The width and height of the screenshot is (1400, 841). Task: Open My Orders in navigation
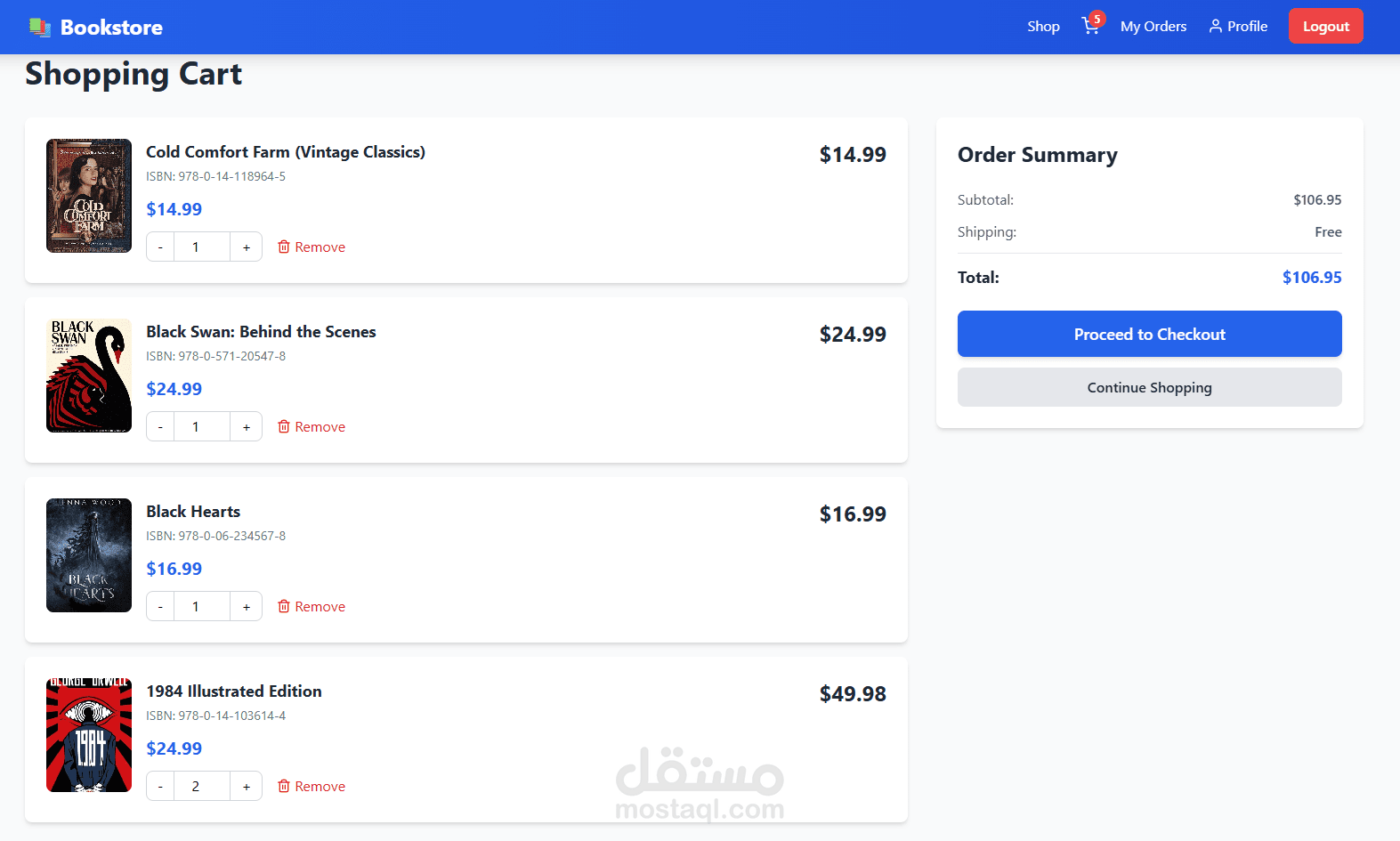[x=1153, y=27]
